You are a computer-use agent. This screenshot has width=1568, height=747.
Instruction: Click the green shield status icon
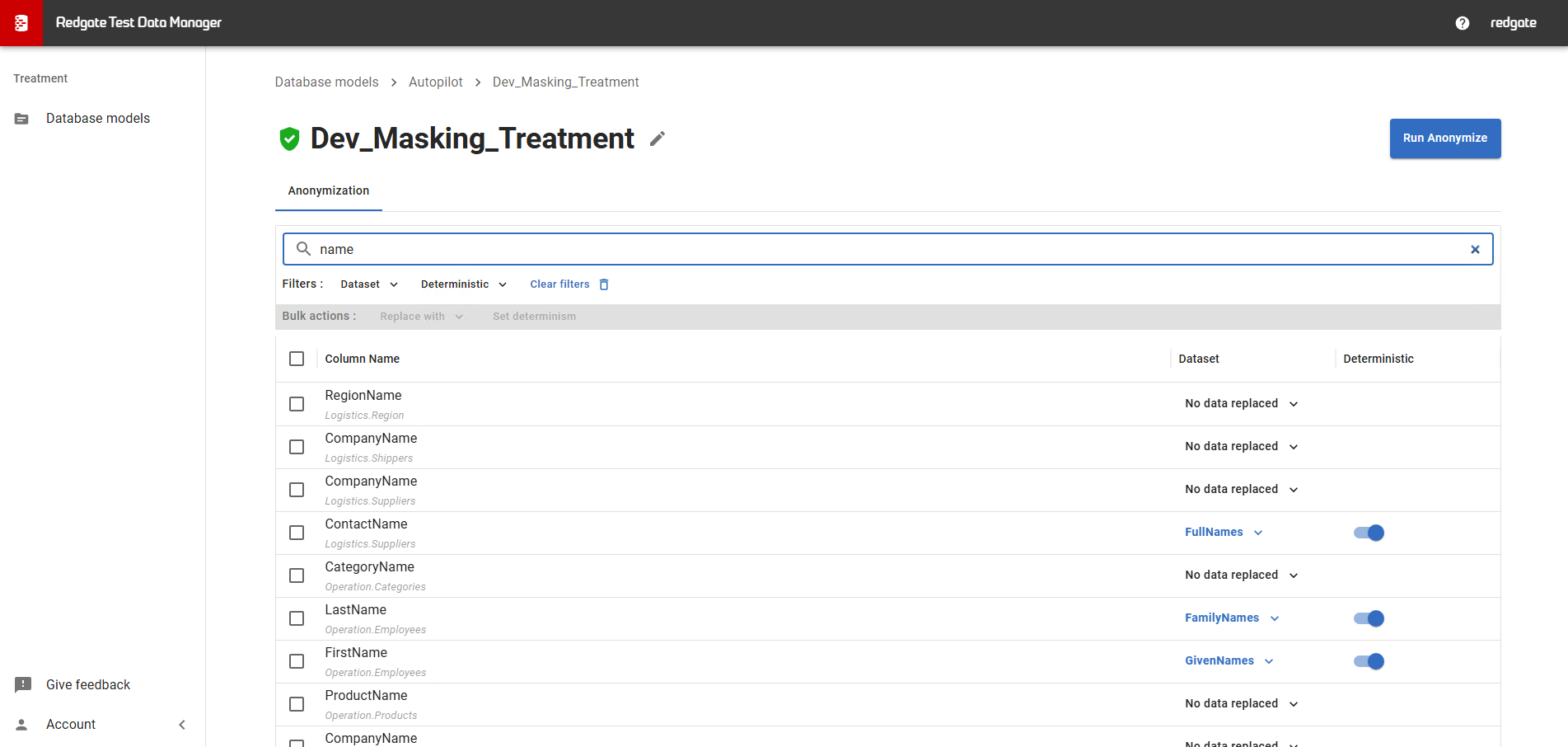[x=289, y=139]
